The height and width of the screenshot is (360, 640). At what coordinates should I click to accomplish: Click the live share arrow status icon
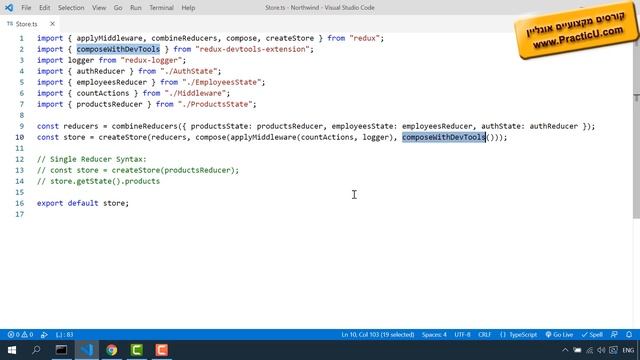[44, 335]
